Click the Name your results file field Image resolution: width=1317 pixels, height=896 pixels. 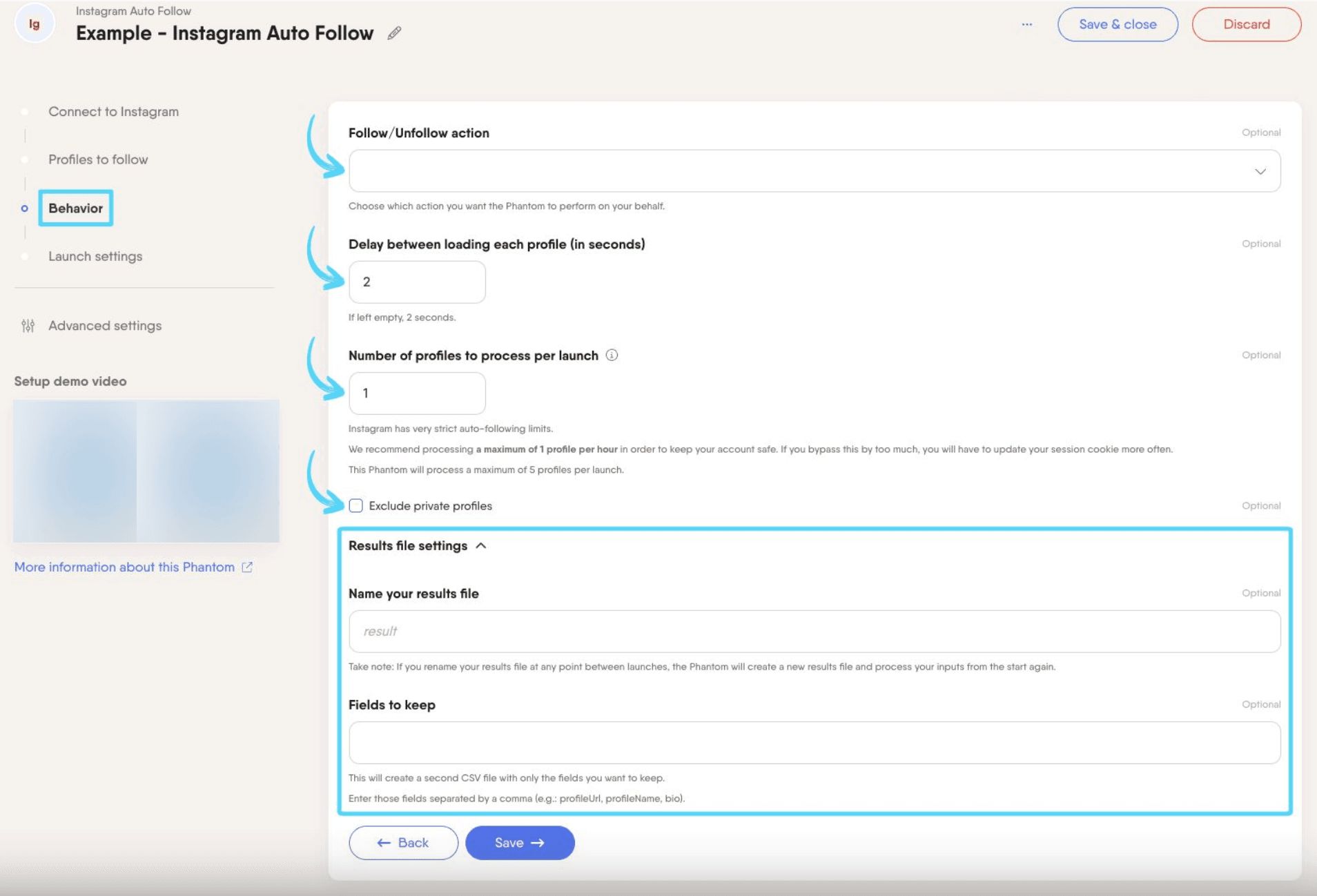[814, 631]
